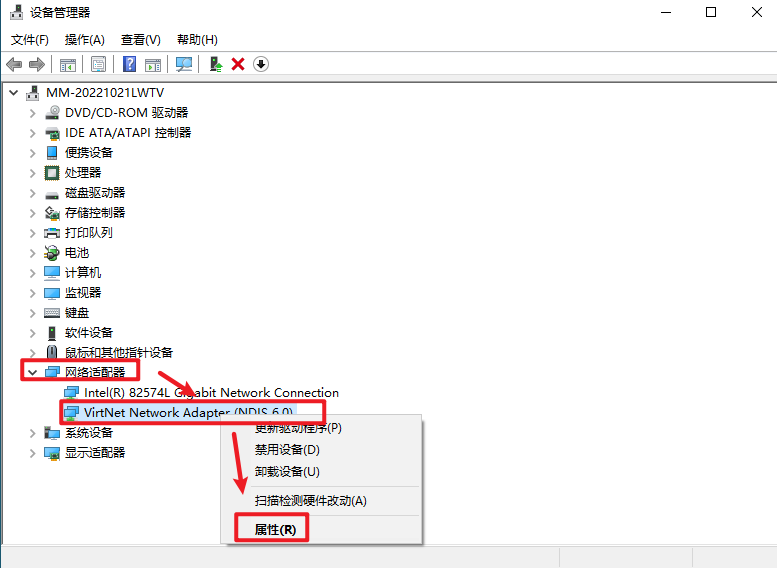Click the Device Manager title bar icon
Image resolution: width=777 pixels, height=568 pixels.
pos(16,12)
